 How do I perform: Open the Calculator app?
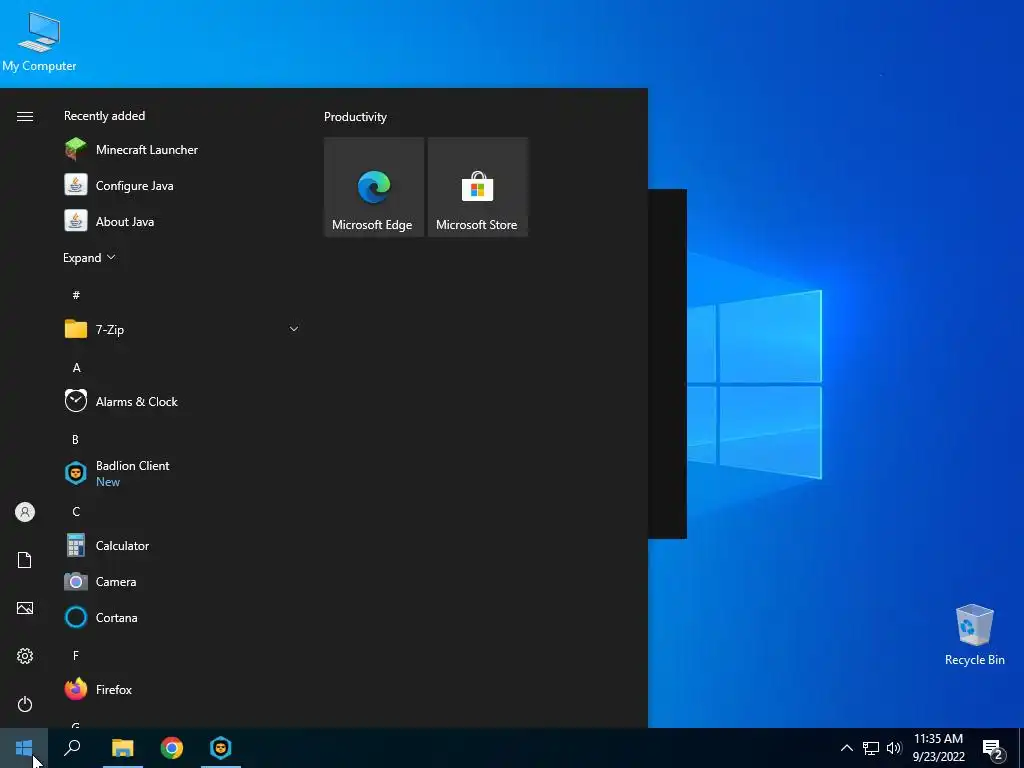click(181, 545)
